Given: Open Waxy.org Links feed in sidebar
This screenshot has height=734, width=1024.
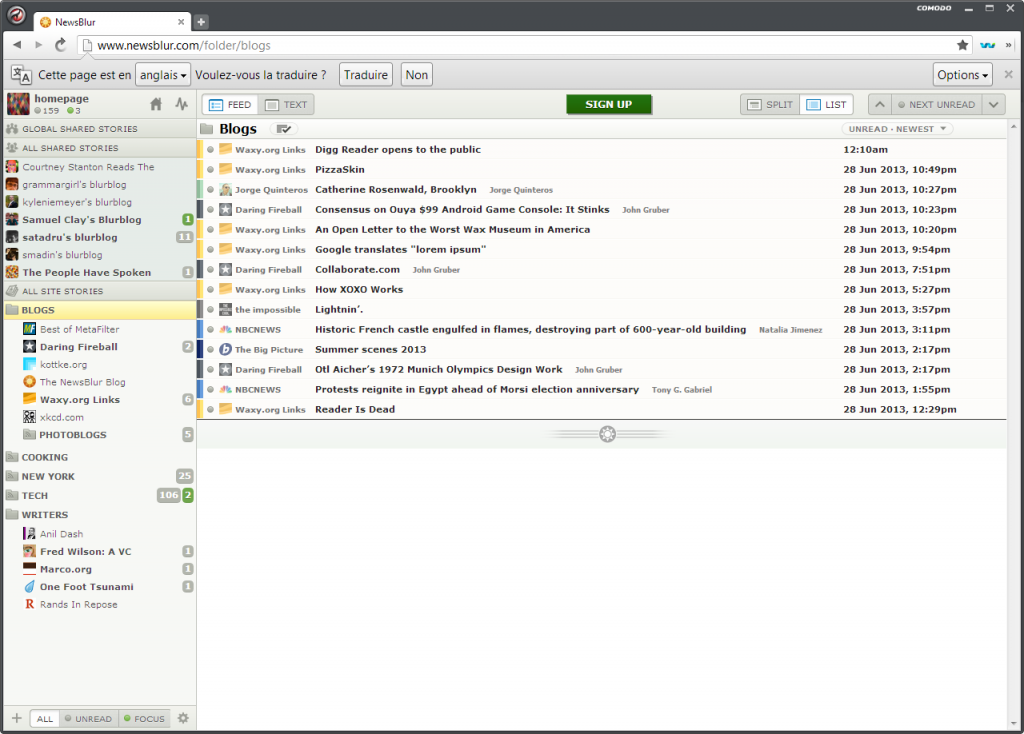Looking at the screenshot, I should pyautogui.click(x=99, y=400).
